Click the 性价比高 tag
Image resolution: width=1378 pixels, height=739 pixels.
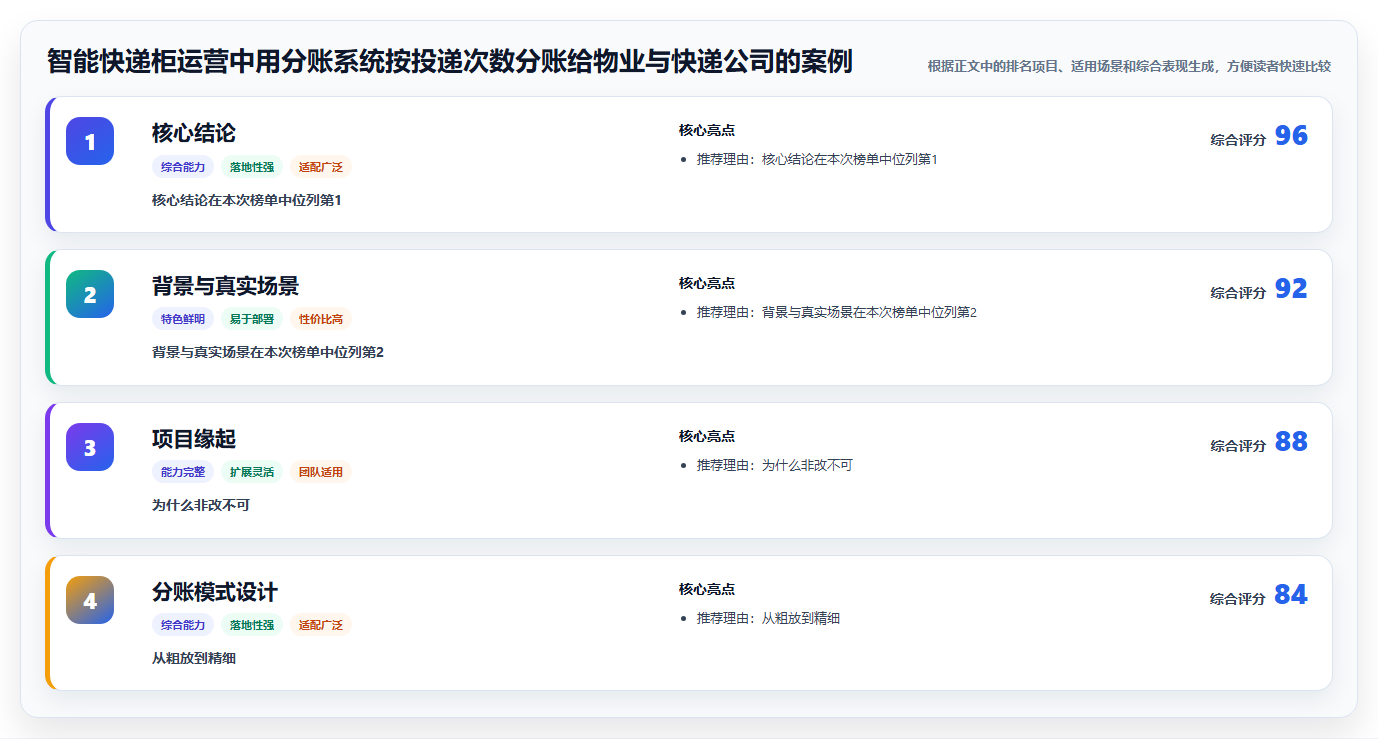pos(321,319)
